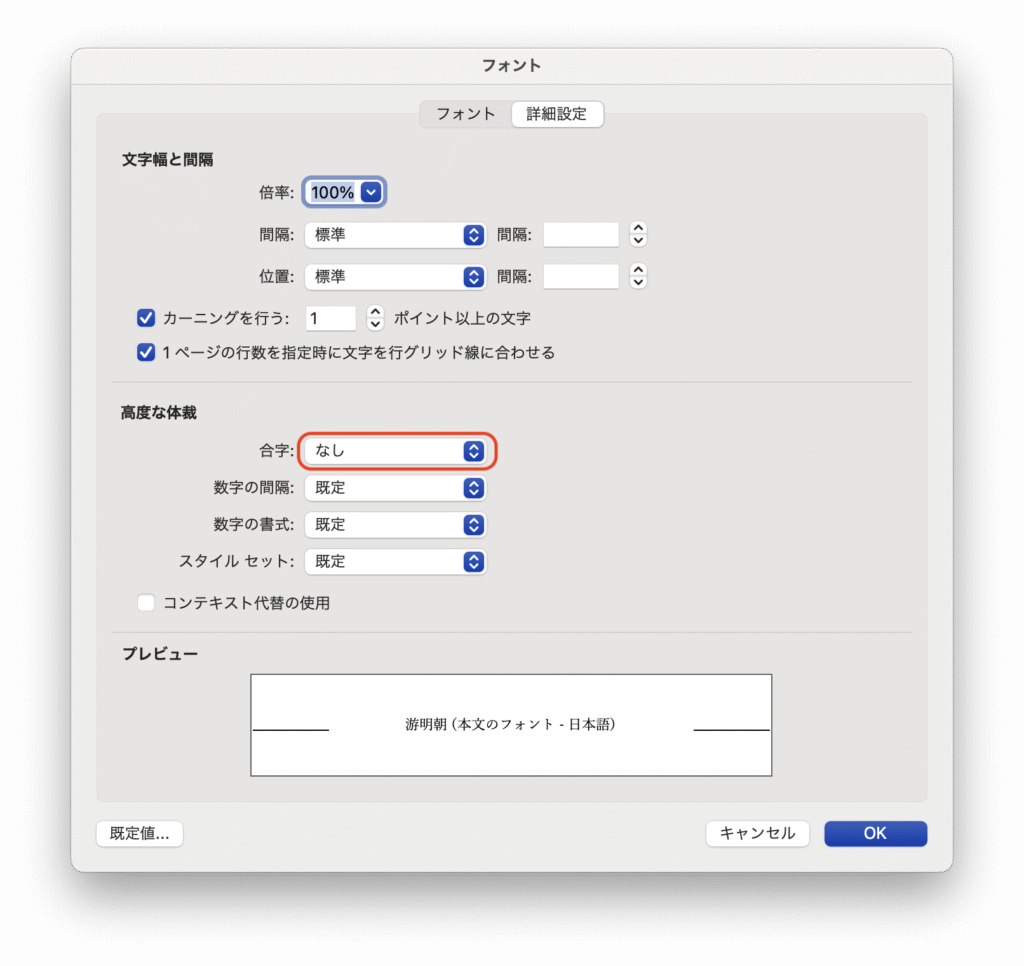Viewport: 1024px width, 966px height.
Task: Click the 倍率 100% text field
Action: [332, 193]
